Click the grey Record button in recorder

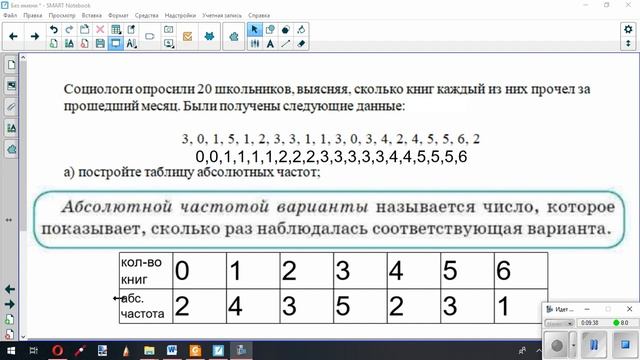pos(557,345)
